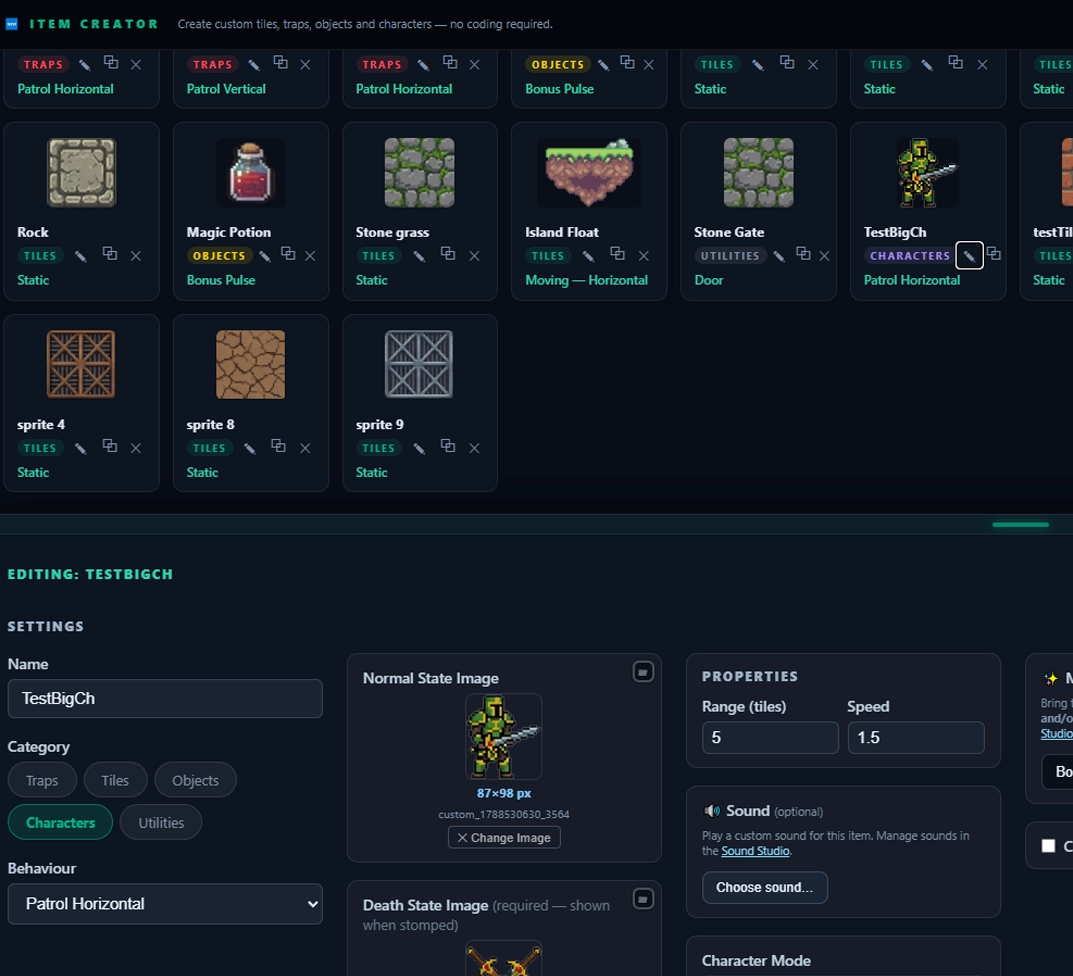Select the Utilities category pill
This screenshot has height=976, width=1073.
[x=161, y=823]
